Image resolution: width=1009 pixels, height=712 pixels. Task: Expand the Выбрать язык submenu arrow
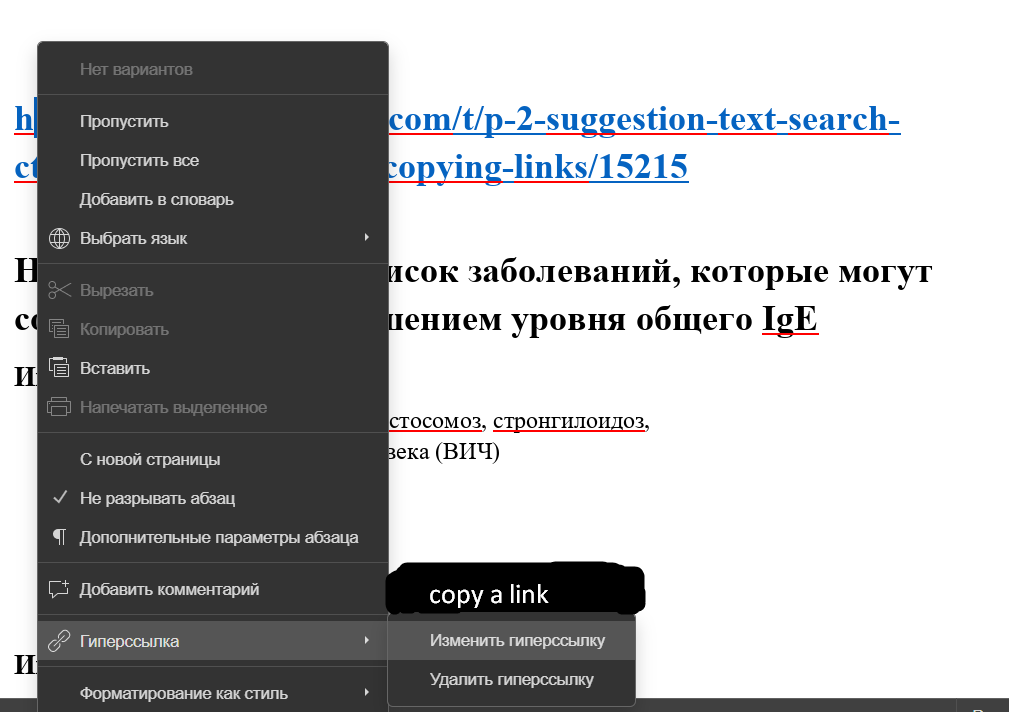point(367,238)
